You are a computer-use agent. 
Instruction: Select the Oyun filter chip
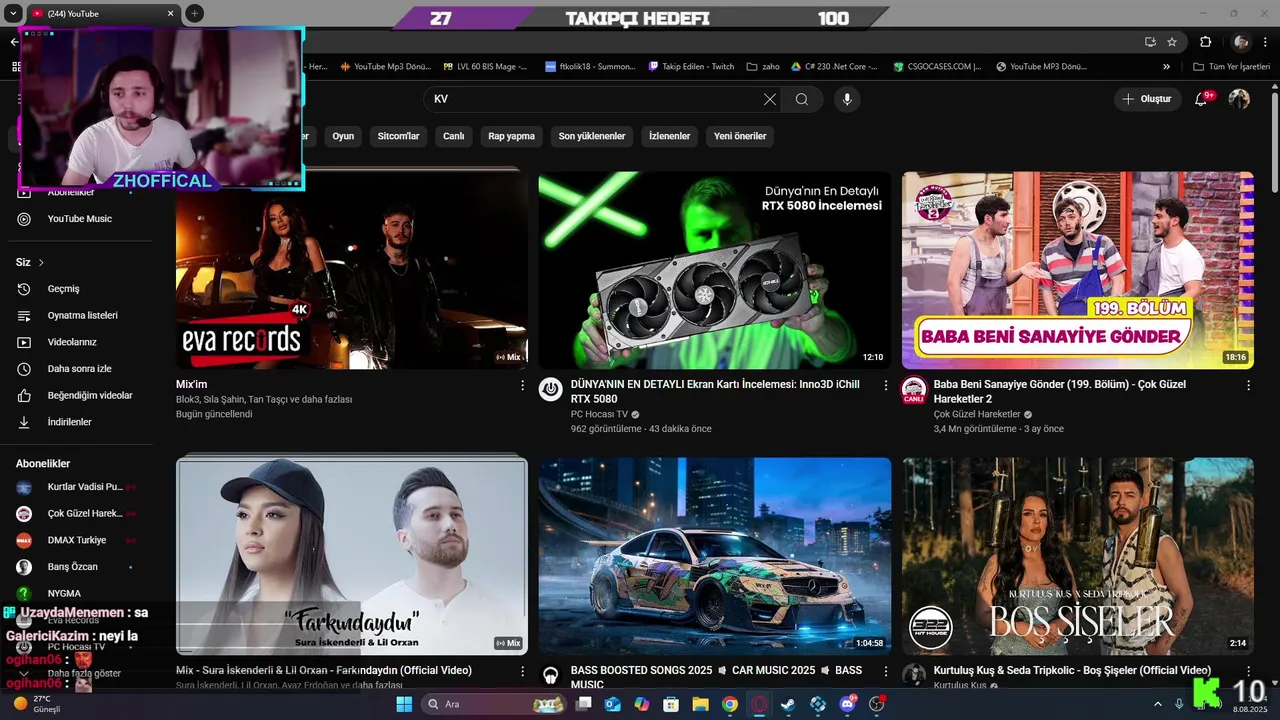pos(343,136)
